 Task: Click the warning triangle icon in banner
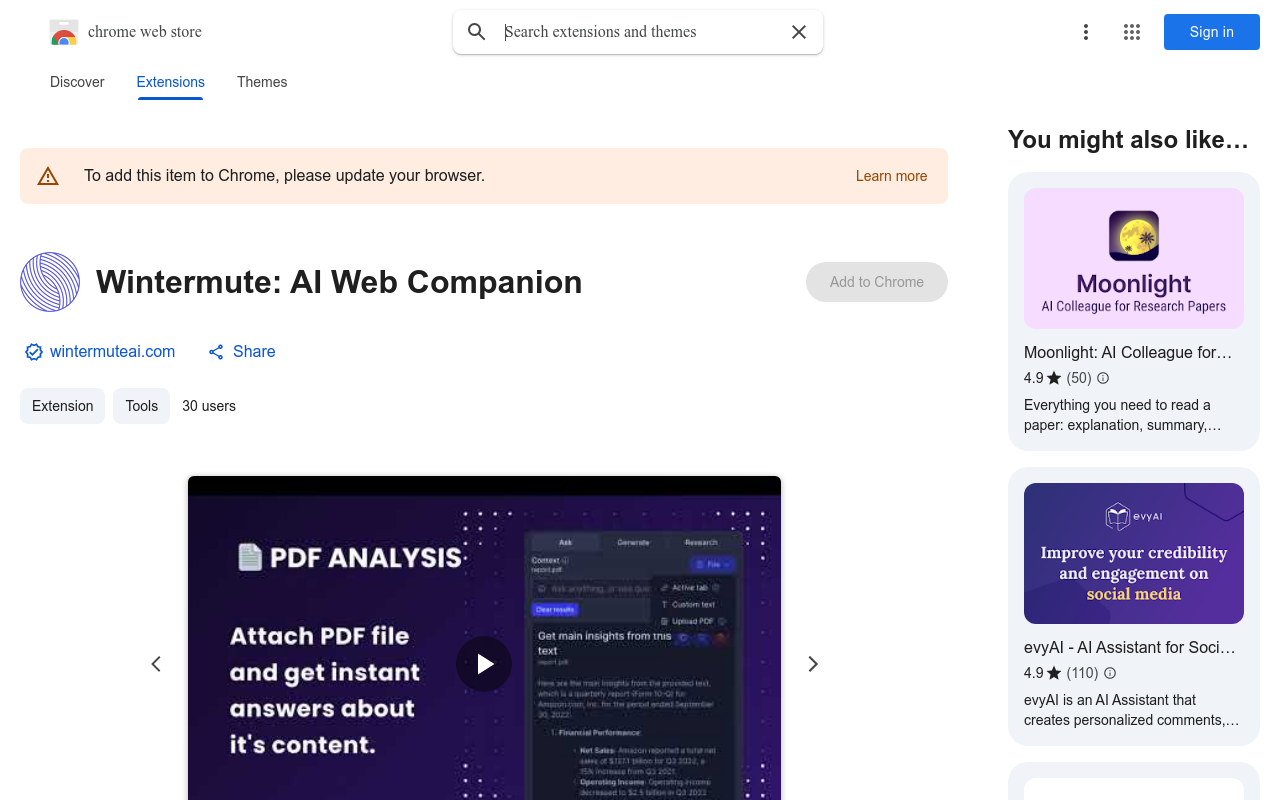[48, 176]
